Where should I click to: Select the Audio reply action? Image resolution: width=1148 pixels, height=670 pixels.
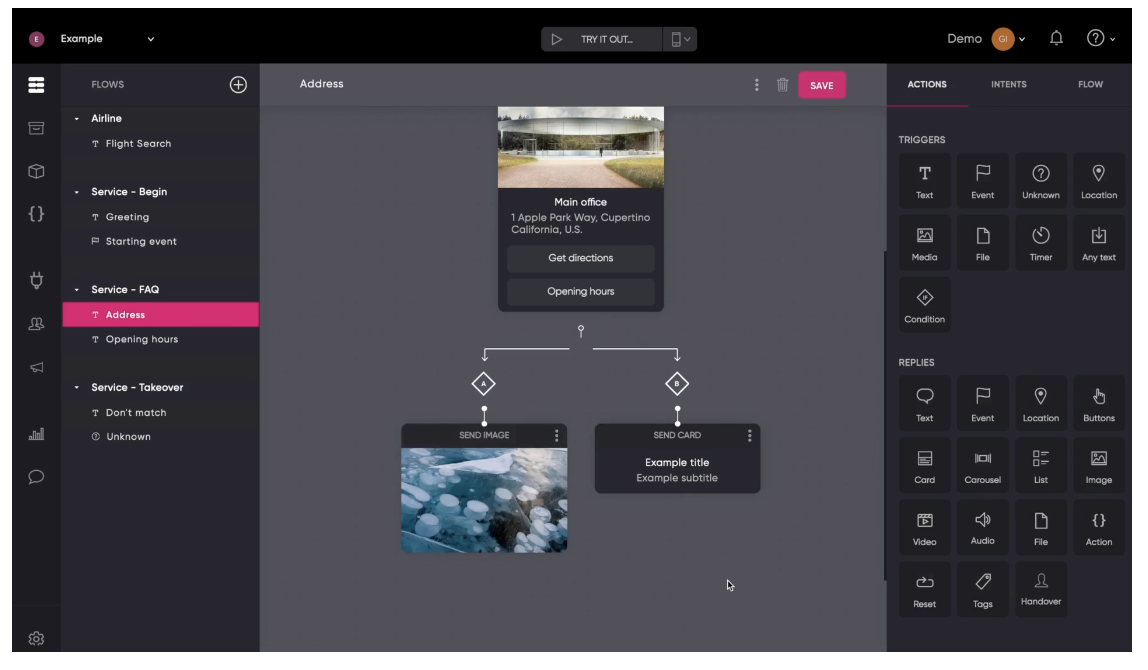[x=982, y=526]
